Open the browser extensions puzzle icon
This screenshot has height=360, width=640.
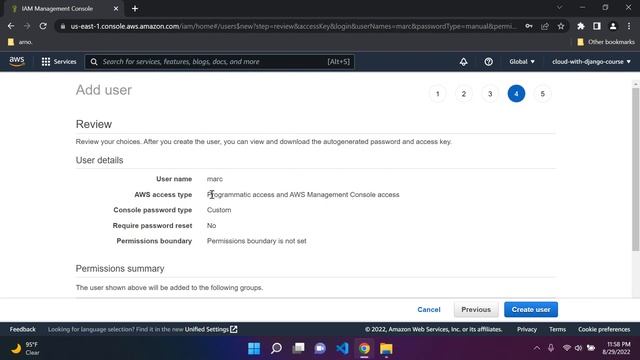(x=580, y=26)
